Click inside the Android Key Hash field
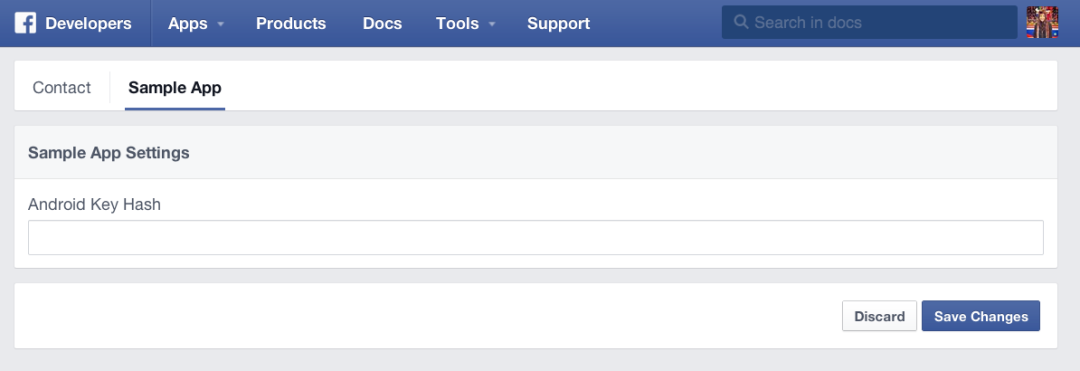Image resolution: width=1080 pixels, height=371 pixels. [x=536, y=237]
